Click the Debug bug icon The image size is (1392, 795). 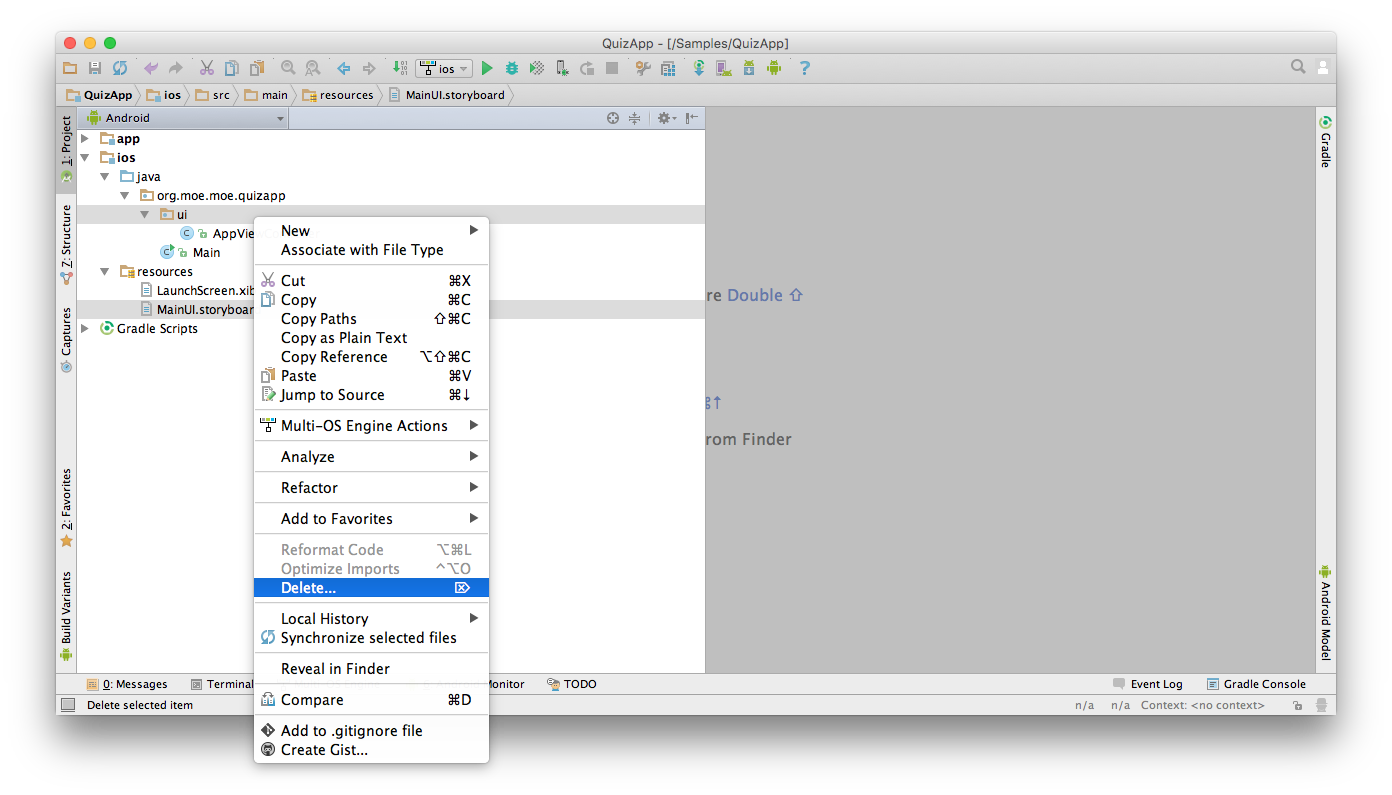point(512,68)
